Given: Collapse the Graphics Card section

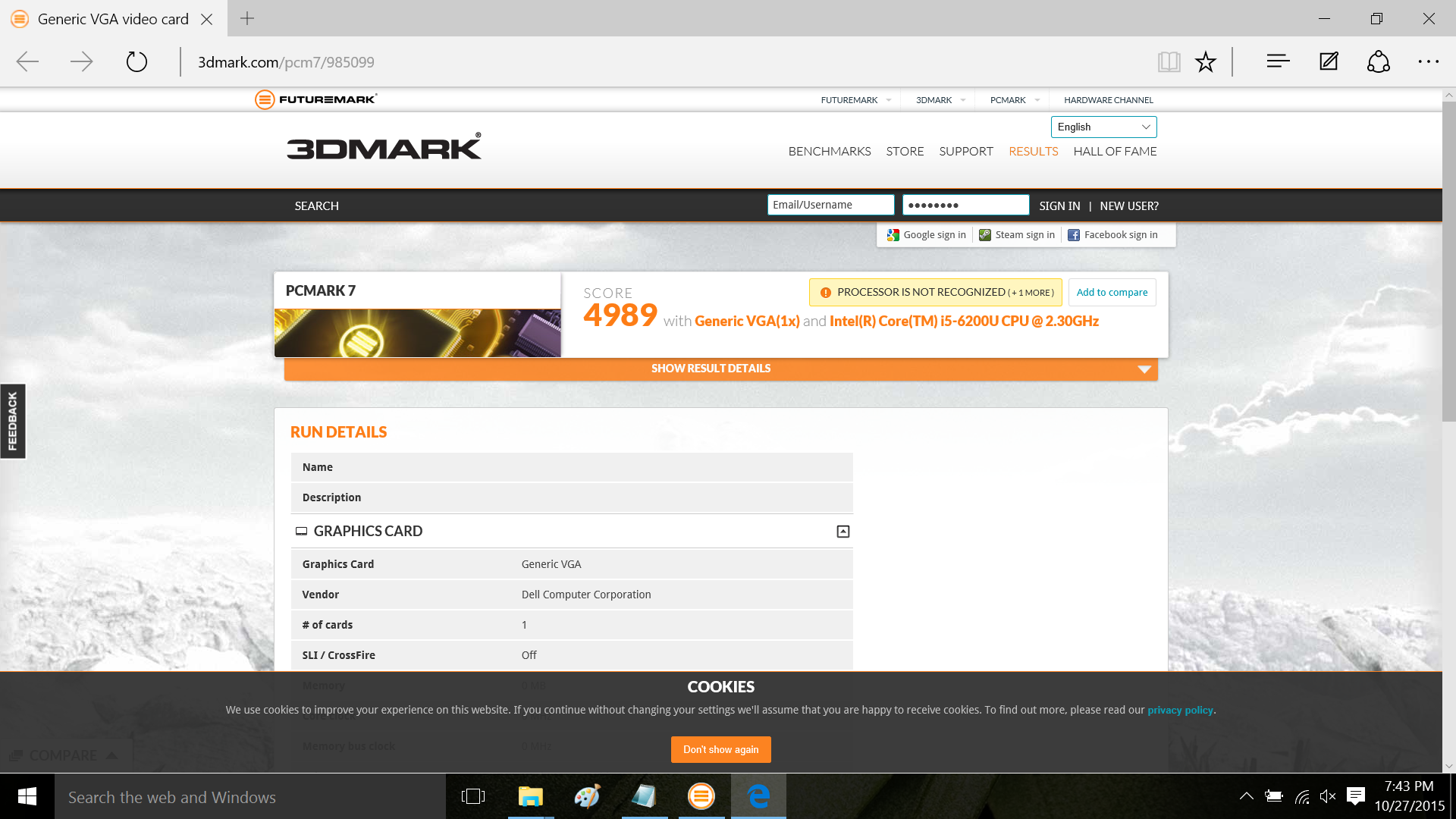Looking at the screenshot, I should coord(843,532).
